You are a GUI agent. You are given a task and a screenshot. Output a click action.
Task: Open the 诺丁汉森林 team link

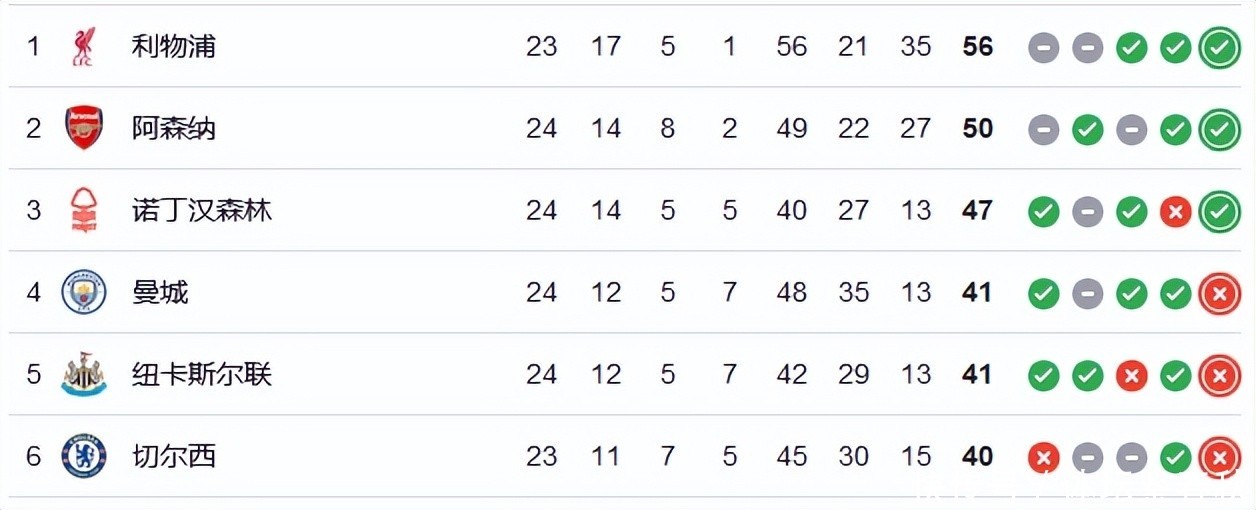click(202, 210)
